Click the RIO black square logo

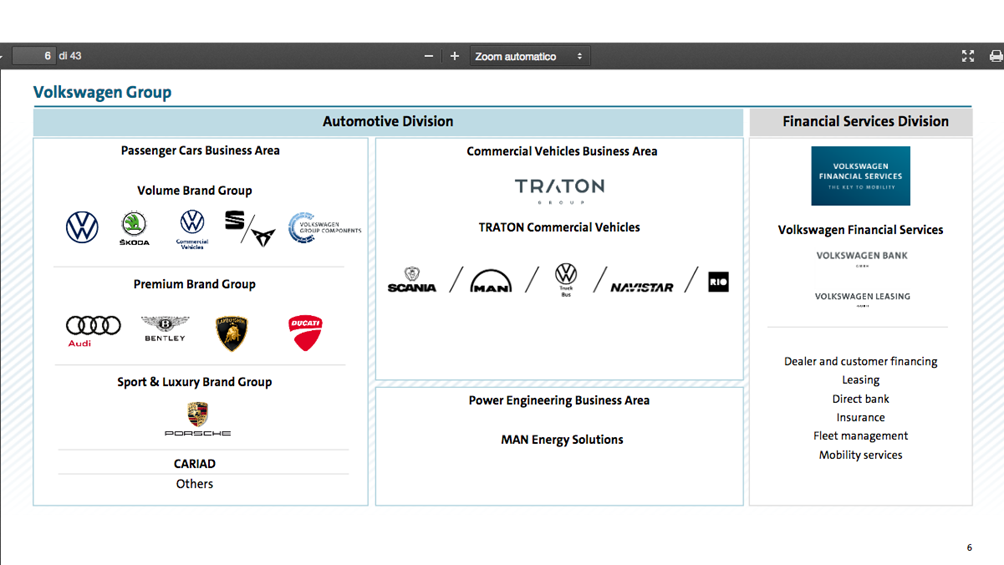[718, 282]
